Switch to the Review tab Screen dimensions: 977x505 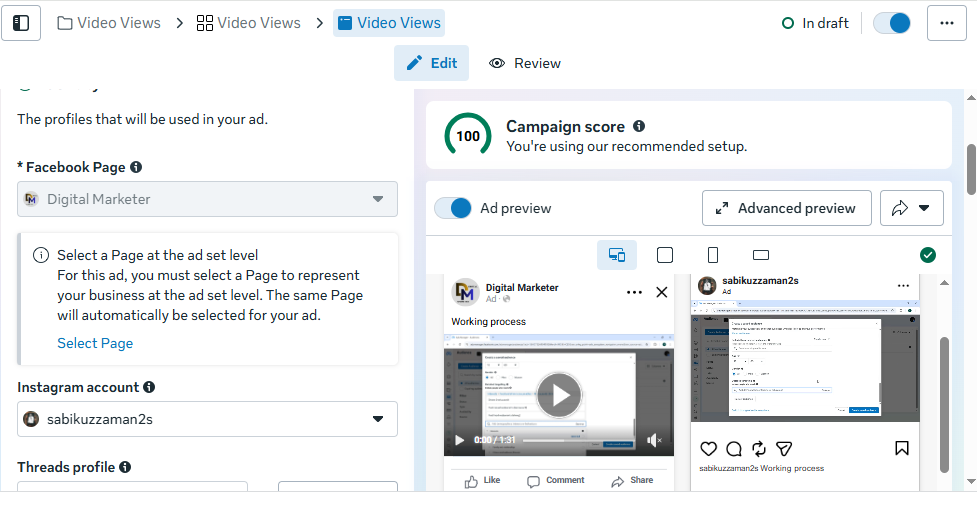[x=525, y=63]
